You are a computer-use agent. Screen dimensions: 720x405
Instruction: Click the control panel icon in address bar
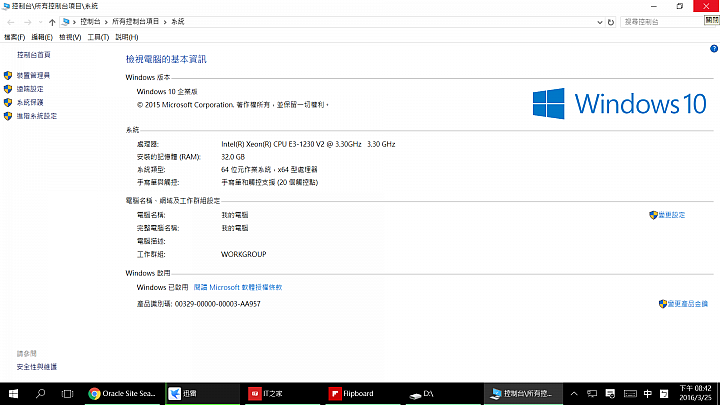[66, 22]
